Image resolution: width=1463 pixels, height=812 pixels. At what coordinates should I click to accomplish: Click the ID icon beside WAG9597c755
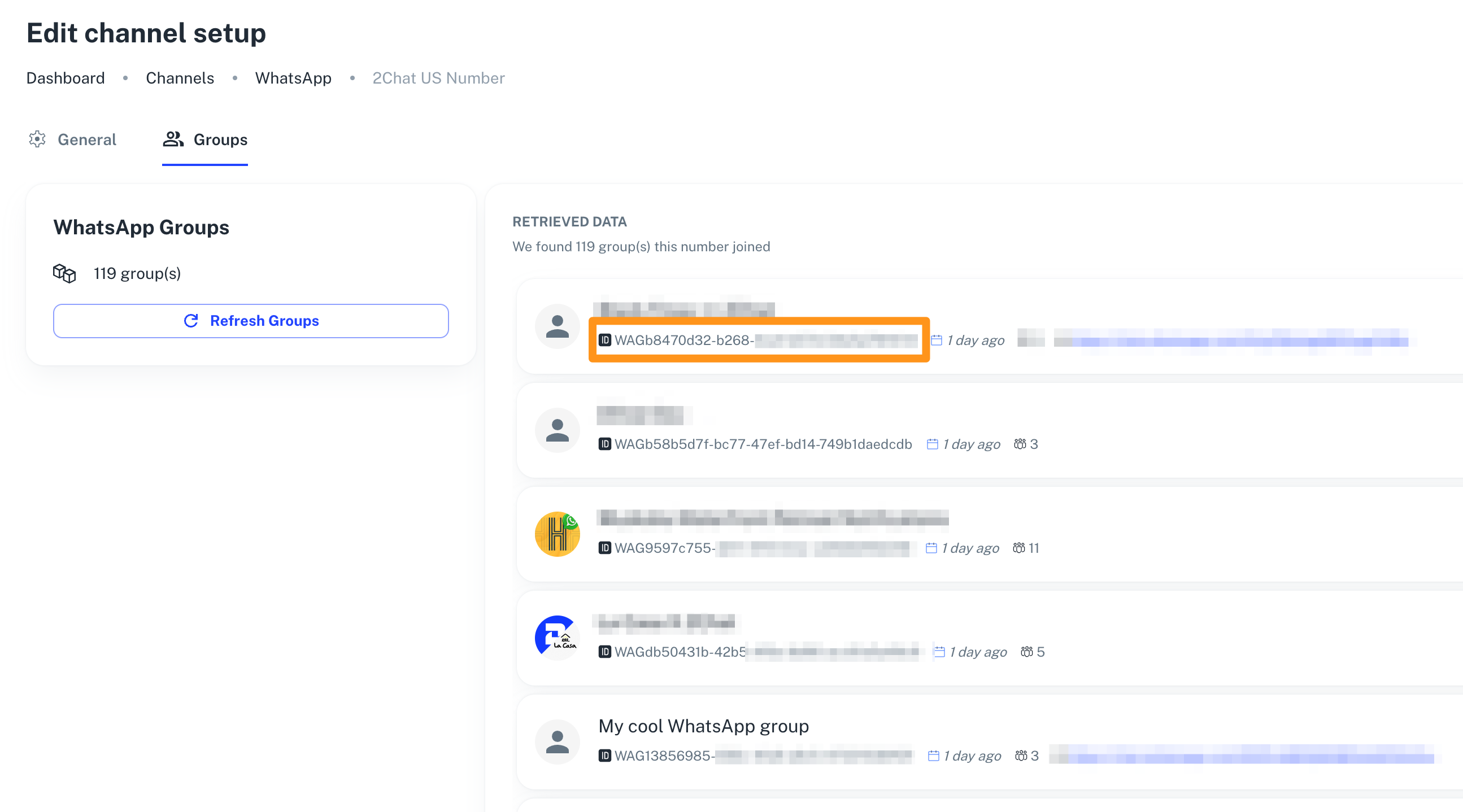click(604, 548)
